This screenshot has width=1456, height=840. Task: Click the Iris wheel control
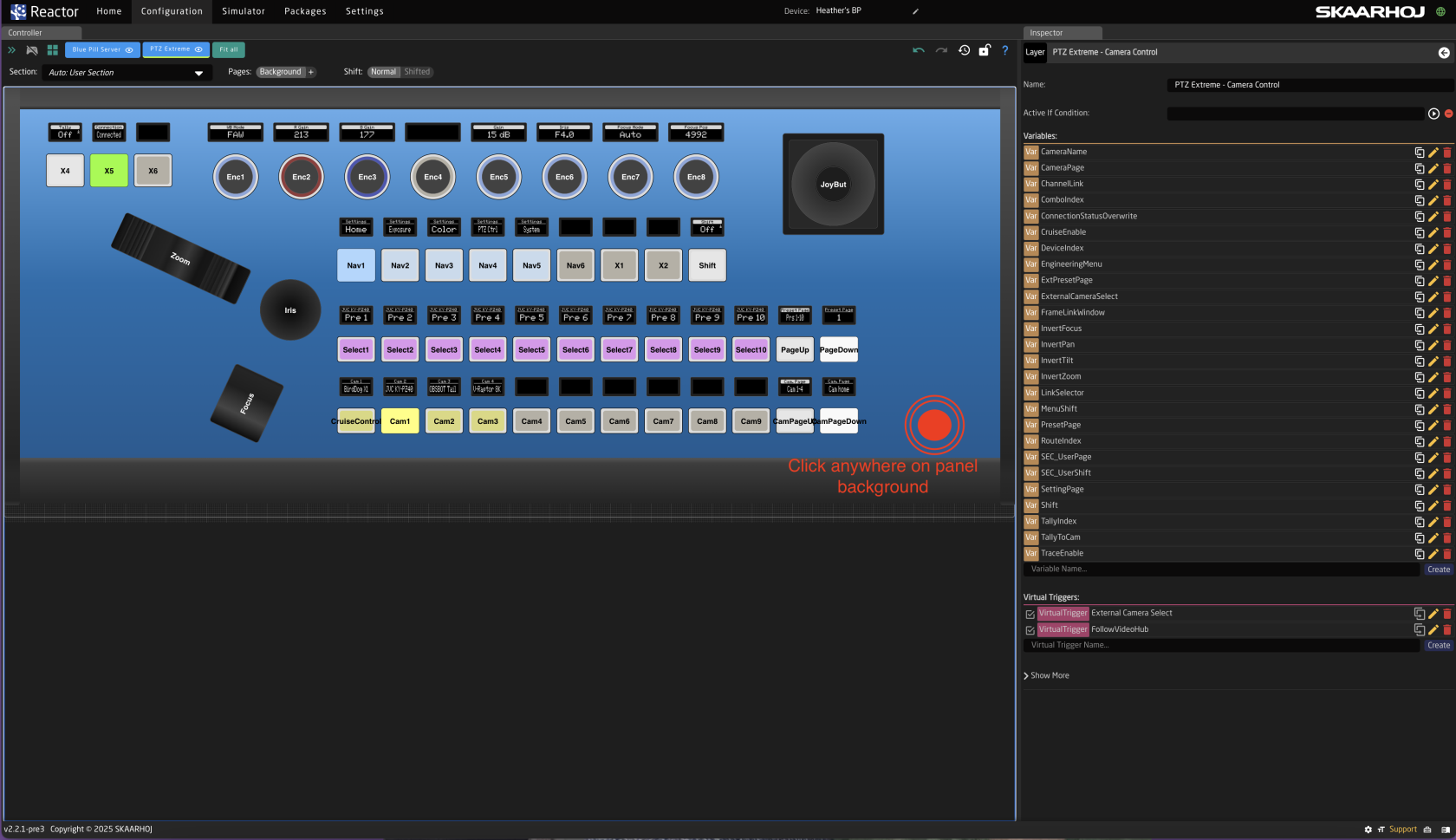click(290, 310)
